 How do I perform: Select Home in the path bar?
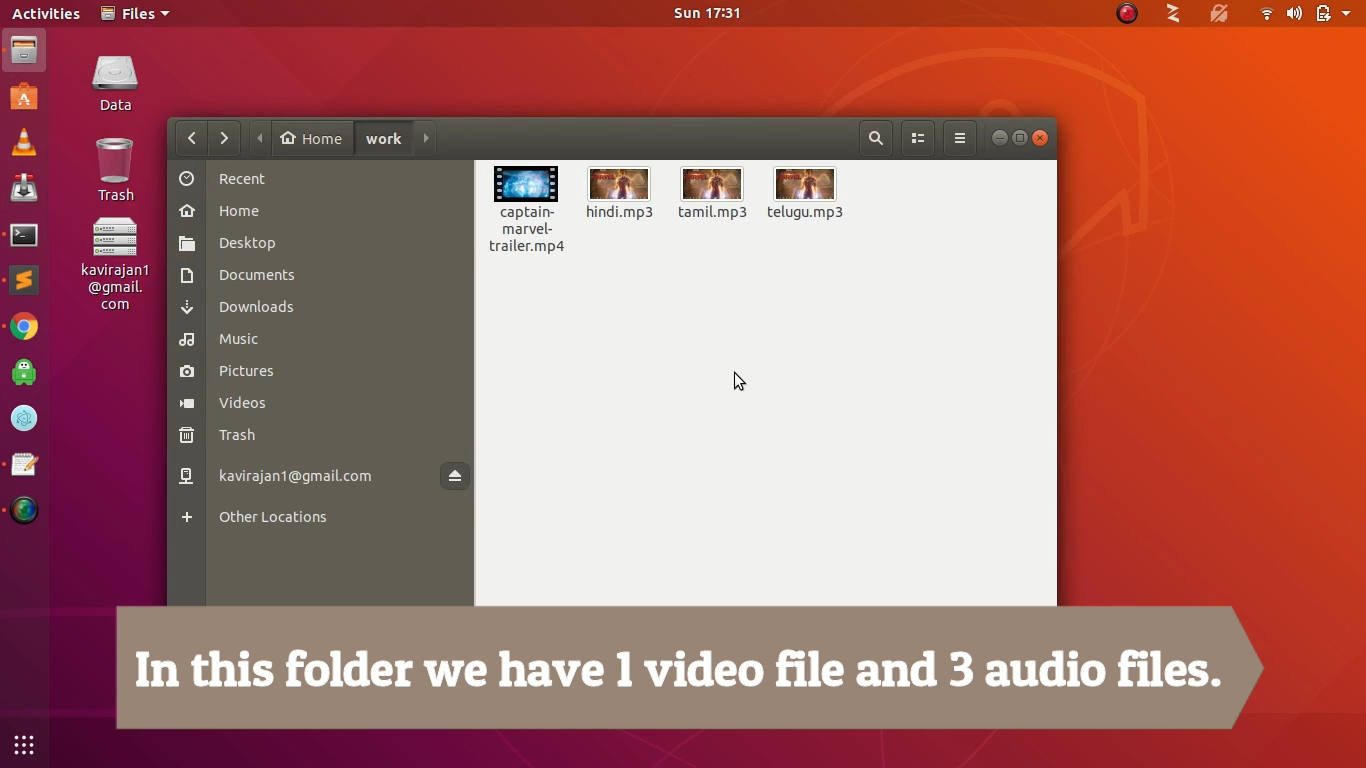coord(312,138)
